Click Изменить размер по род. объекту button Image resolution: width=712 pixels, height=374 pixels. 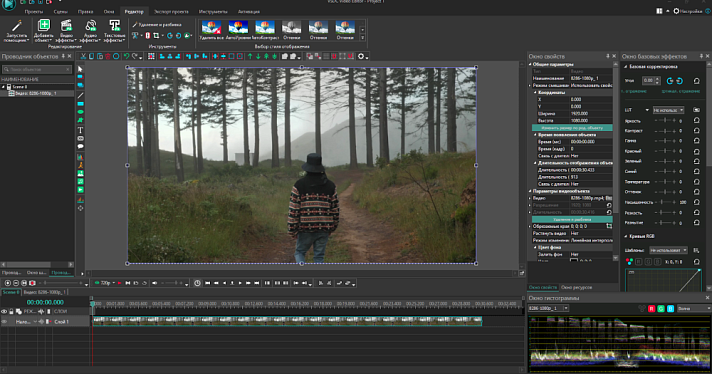pos(572,128)
